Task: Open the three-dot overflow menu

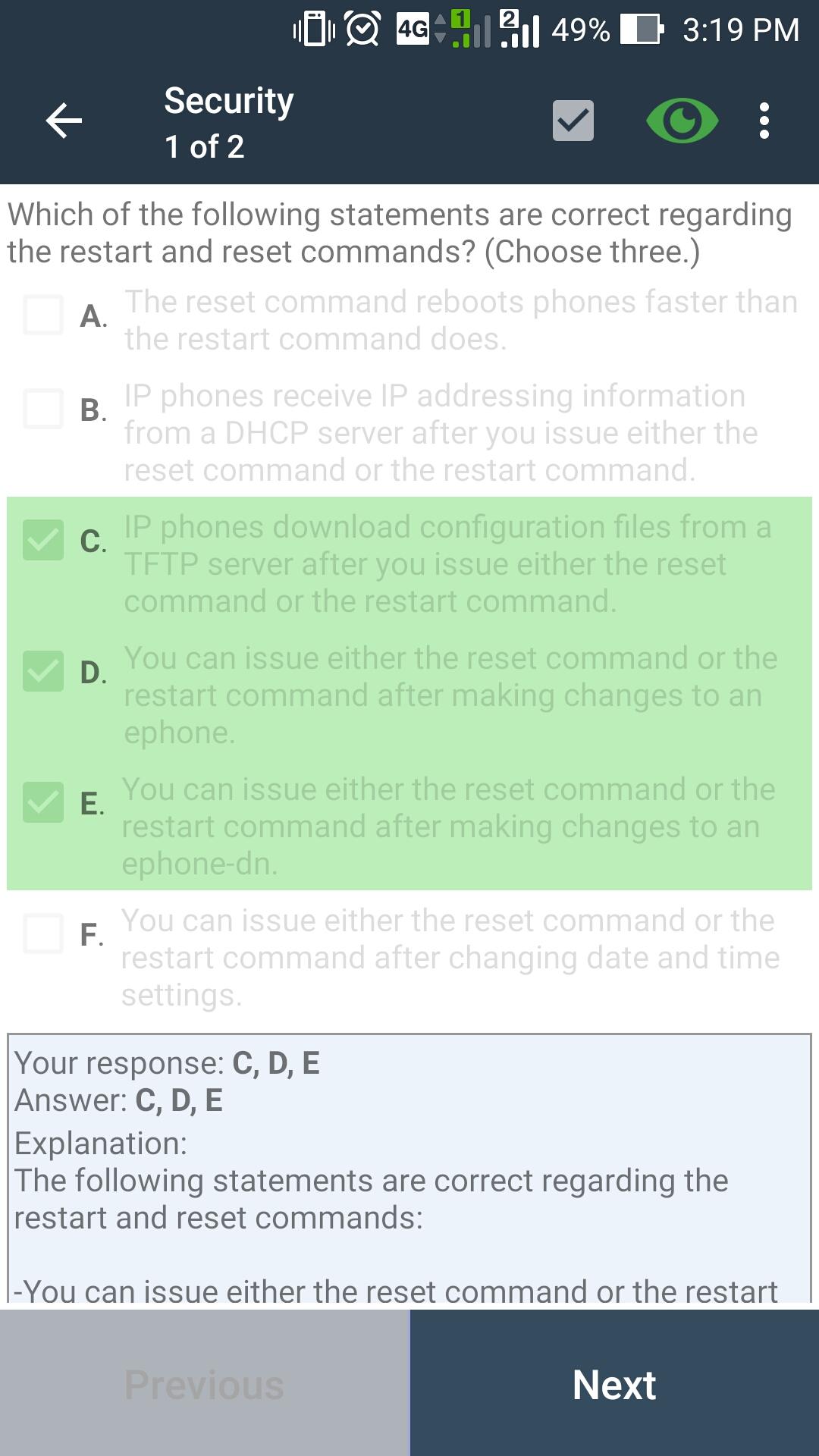Action: tap(764, 121)
